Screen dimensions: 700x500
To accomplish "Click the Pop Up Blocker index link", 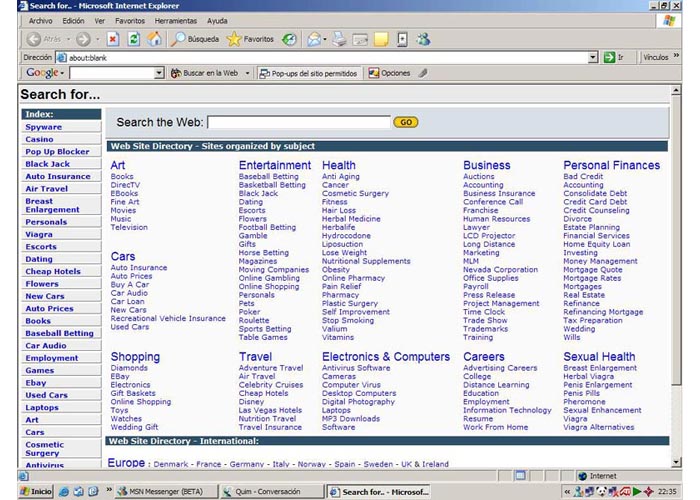I will [57, 151].
